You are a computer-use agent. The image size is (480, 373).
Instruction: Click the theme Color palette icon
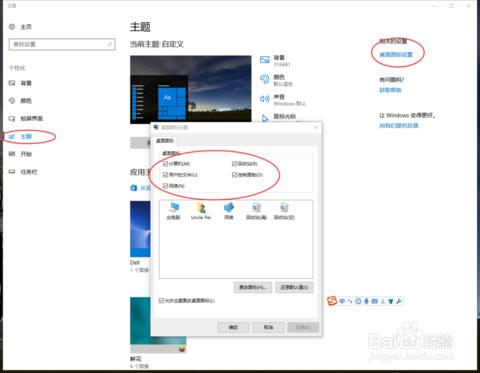click(x=265, y=79)
